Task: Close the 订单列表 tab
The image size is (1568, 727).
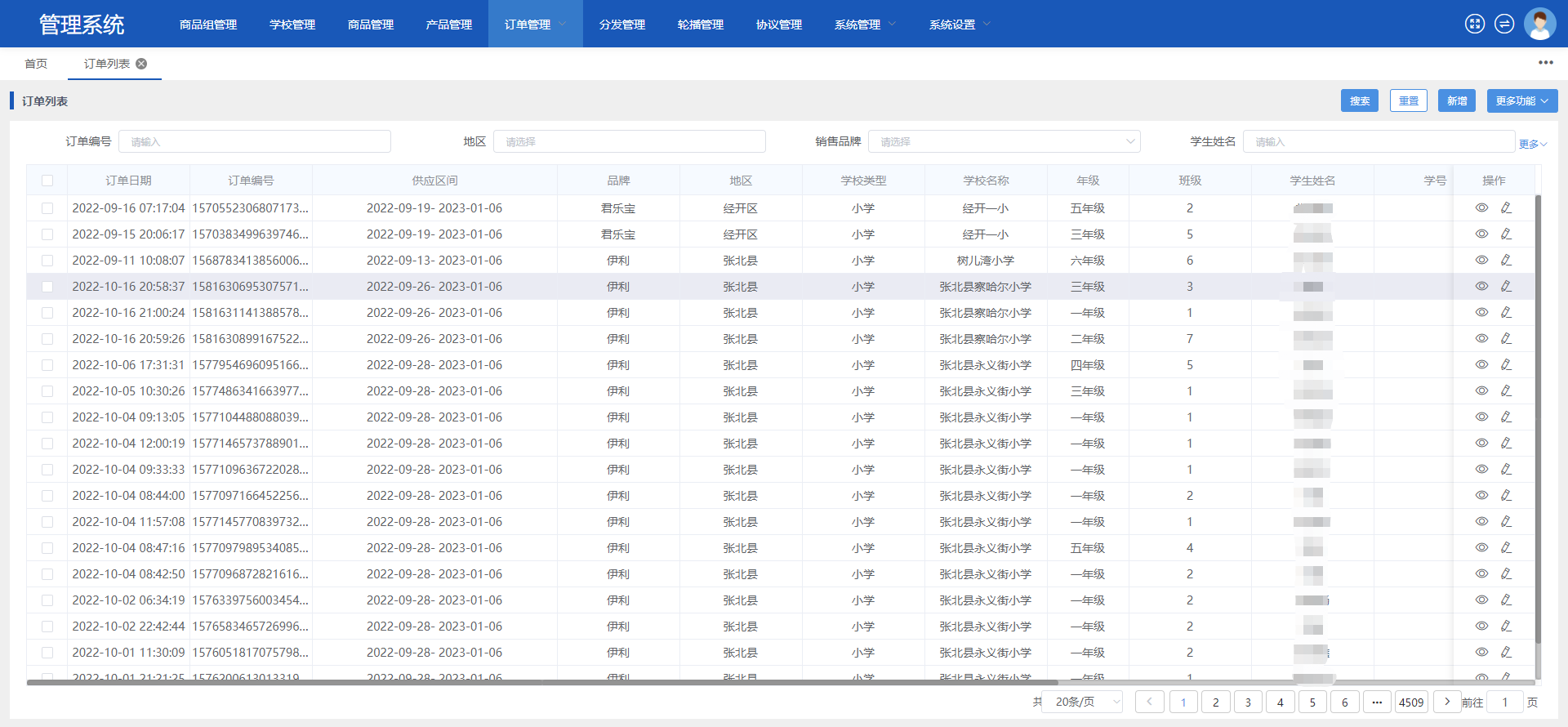Action: pos(141,64)
